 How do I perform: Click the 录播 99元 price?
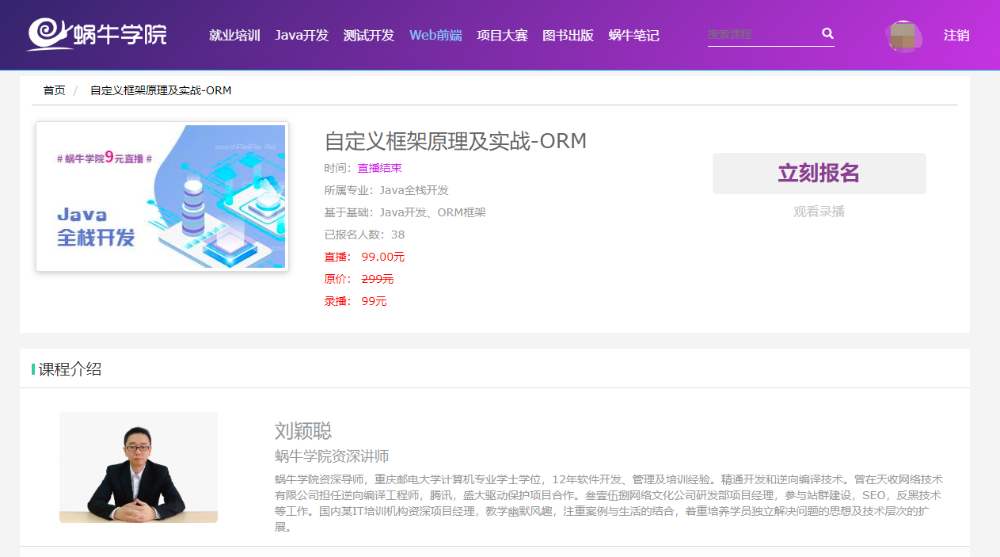pyautogui.click(x=355, y=301)
